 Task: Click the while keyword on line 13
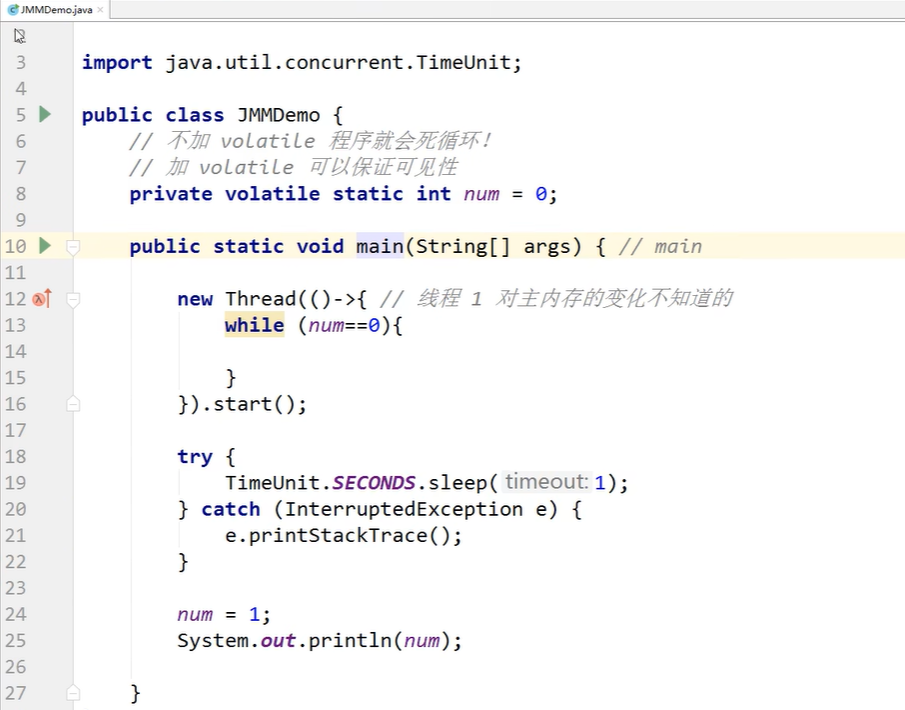coord(255,325)
